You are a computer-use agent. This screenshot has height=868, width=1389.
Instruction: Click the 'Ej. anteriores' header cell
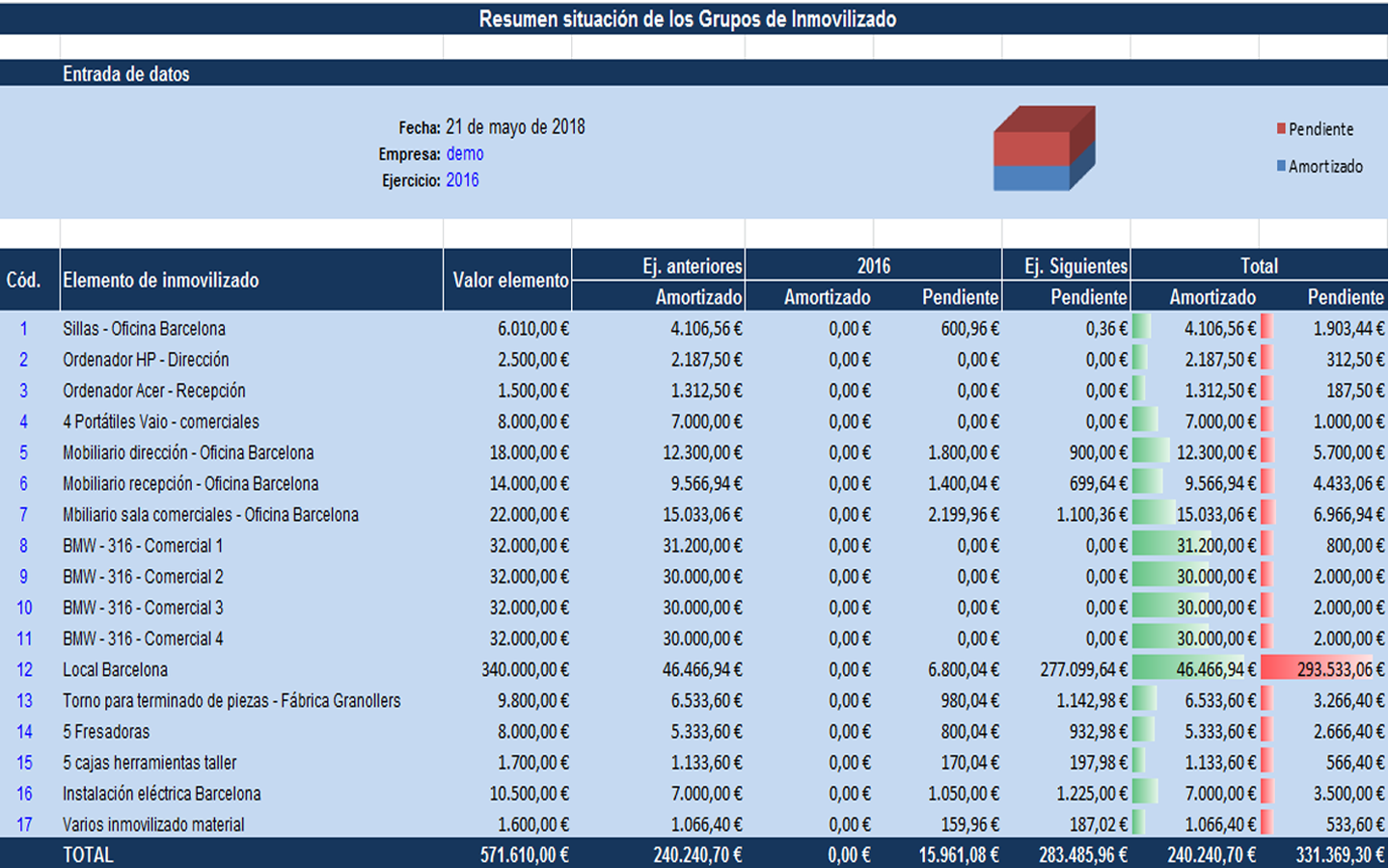[x=692, y=266]
